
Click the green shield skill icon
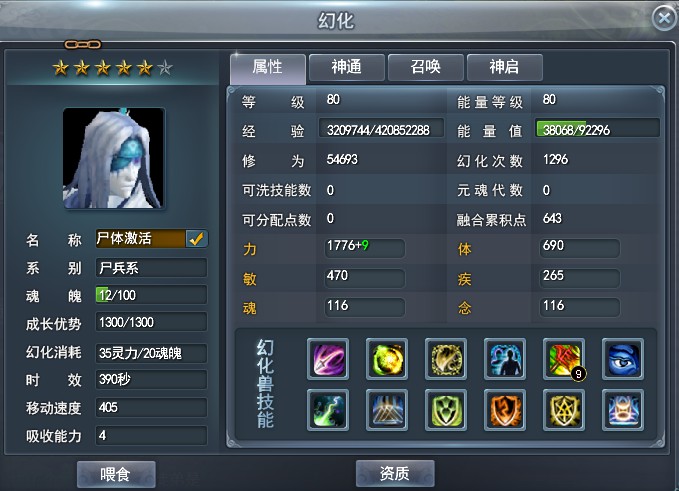tap(446, 410)
